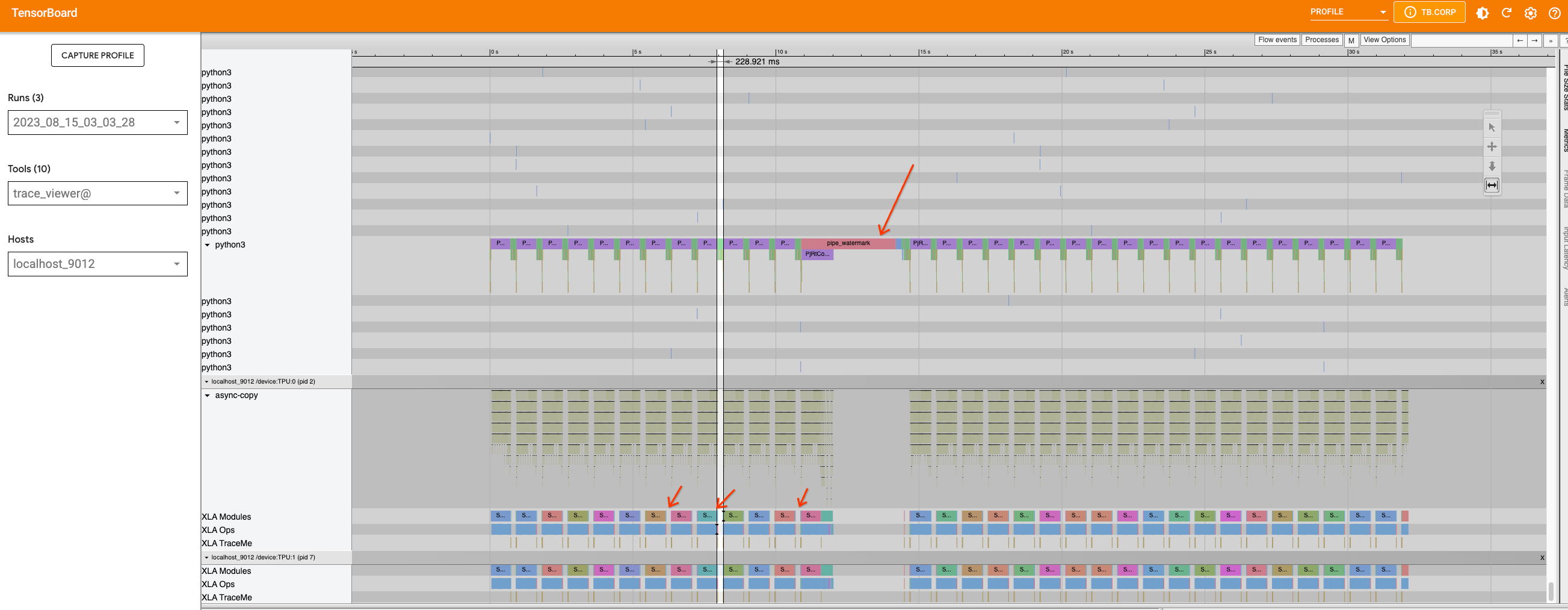1568x610 pixels.
Task: Open TensorBoard settings gear
Action: [x=1530, y=13]
